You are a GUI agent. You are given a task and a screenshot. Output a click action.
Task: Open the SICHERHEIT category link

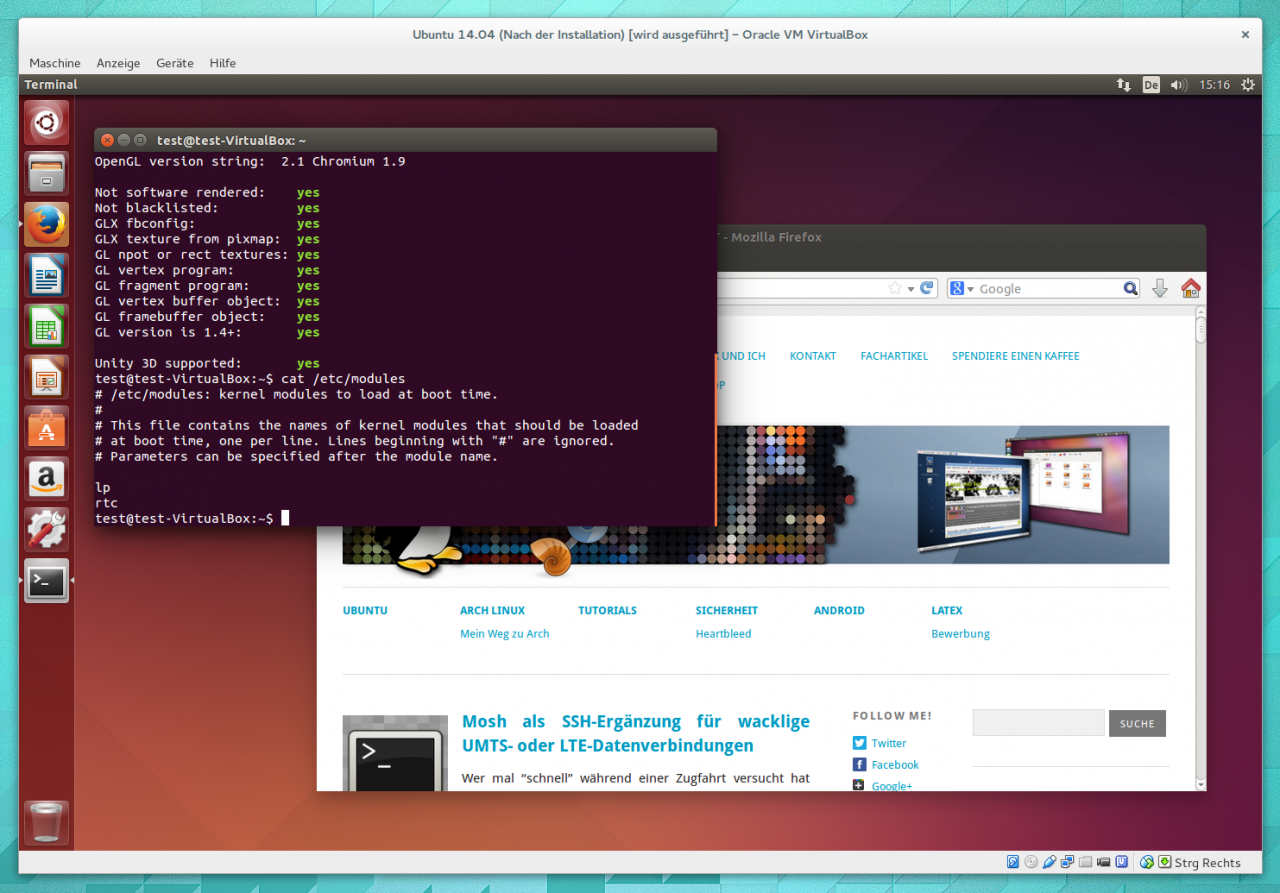click(x=727, y=610)
